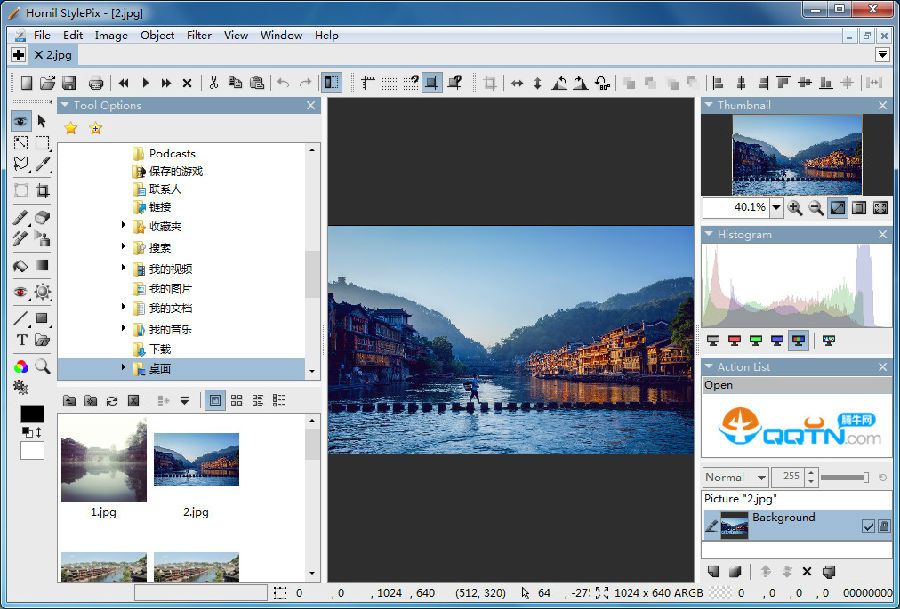Screen dimensions: 900x609
Task: Open the 1.jpg thumbnail in file browser
Action: coord(103,460)
